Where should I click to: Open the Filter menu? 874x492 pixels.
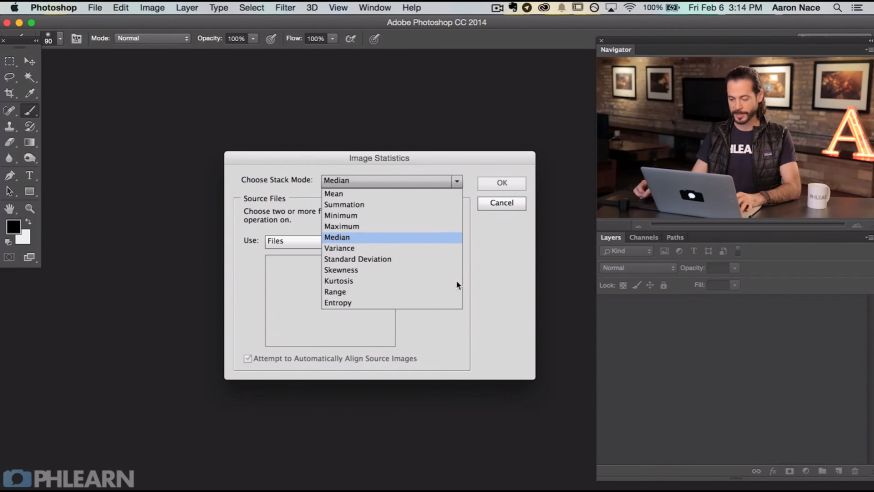(285, 8)
